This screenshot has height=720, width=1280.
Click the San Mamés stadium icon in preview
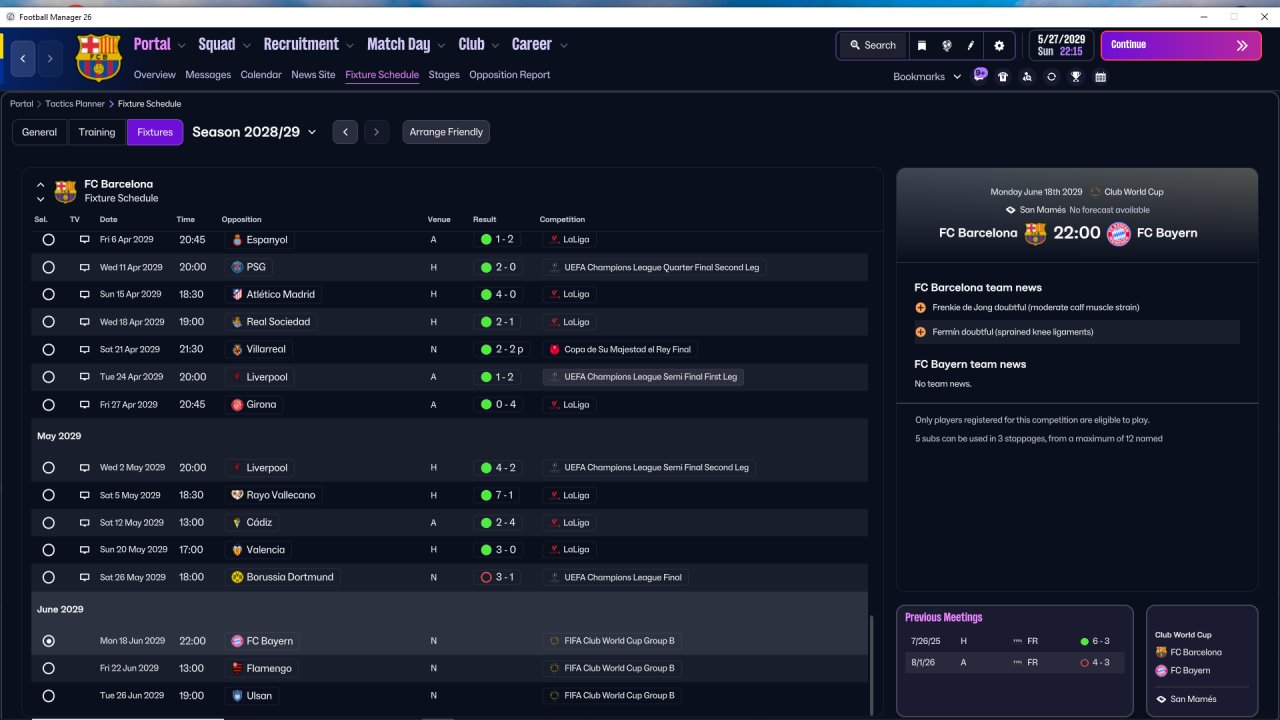(1011, 210)
